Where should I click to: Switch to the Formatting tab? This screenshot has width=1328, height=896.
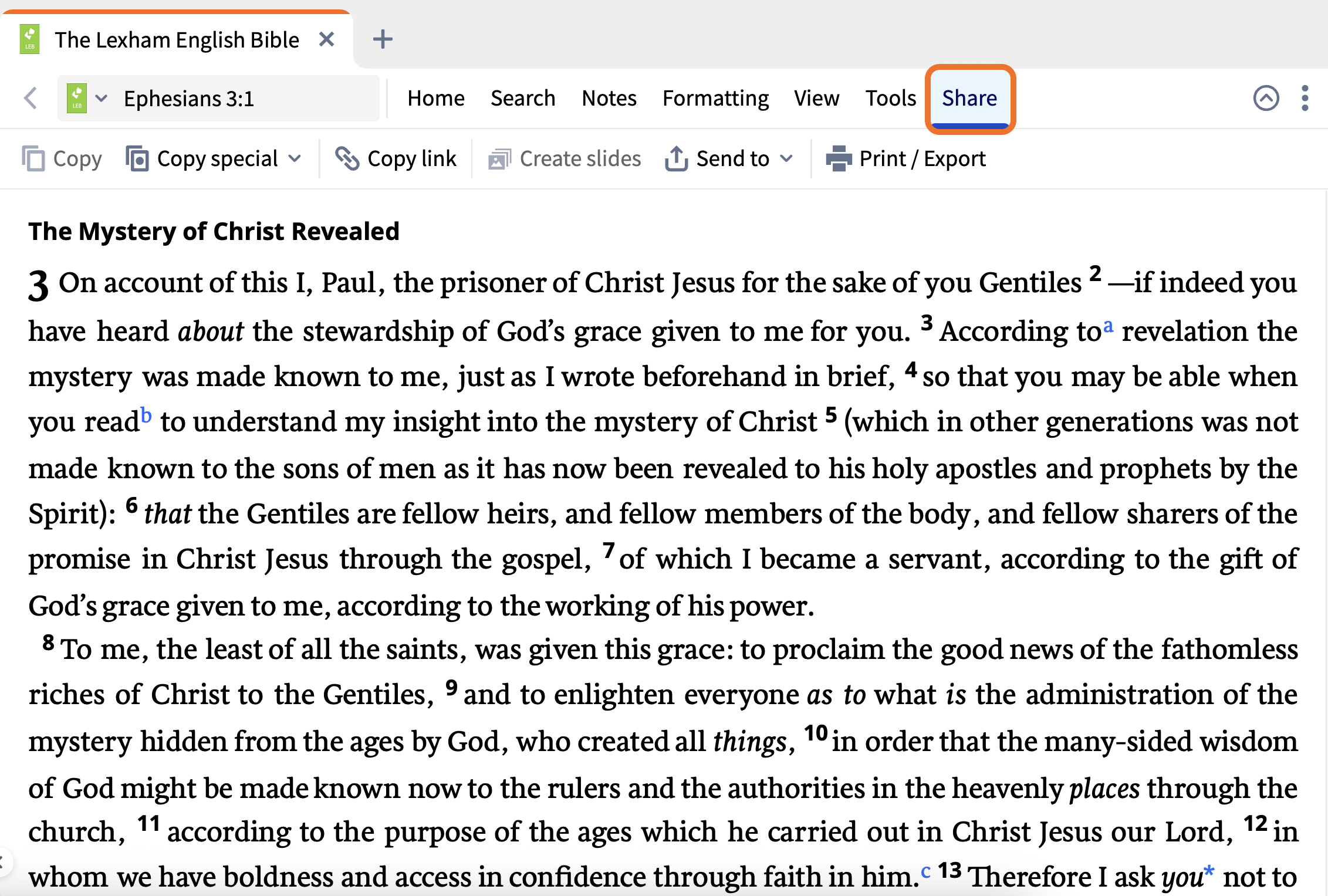(x=715, y=98)
